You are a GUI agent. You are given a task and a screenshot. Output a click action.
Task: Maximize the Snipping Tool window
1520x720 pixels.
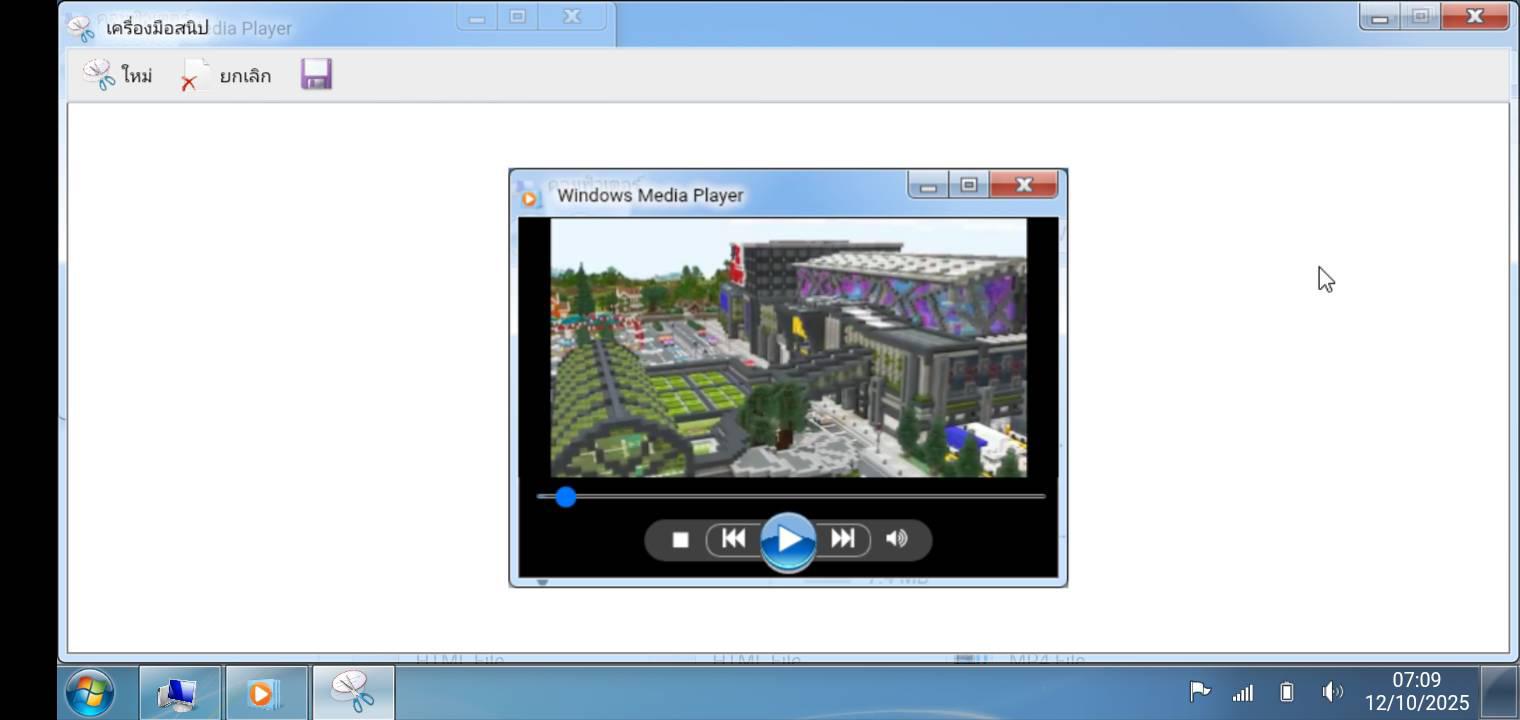coord(1420,16)
